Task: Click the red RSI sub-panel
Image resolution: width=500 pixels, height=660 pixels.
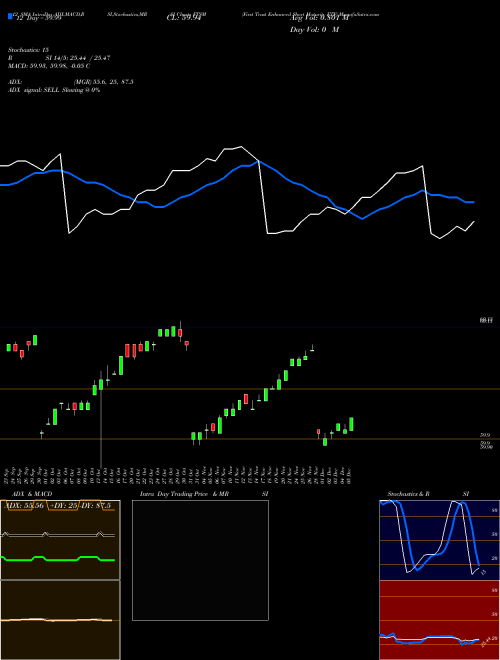Action: click(439, 620)
